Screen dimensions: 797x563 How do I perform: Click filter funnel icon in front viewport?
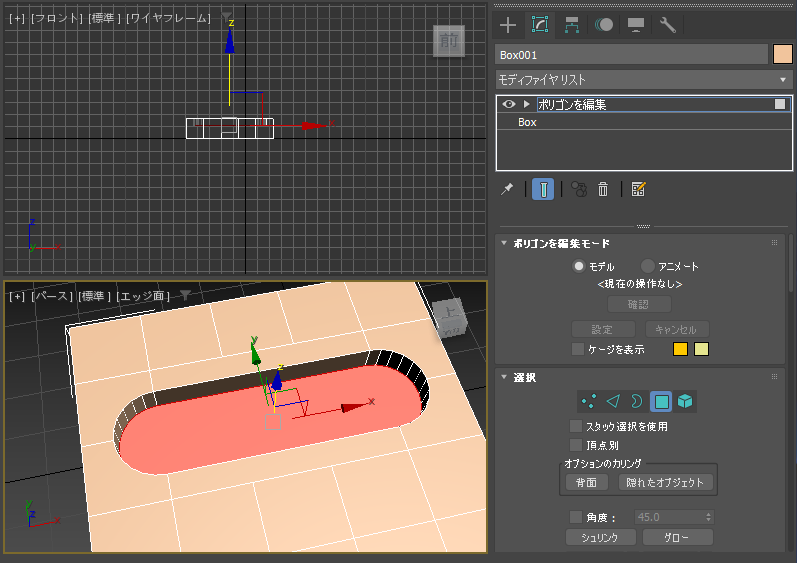click(227, 18)
